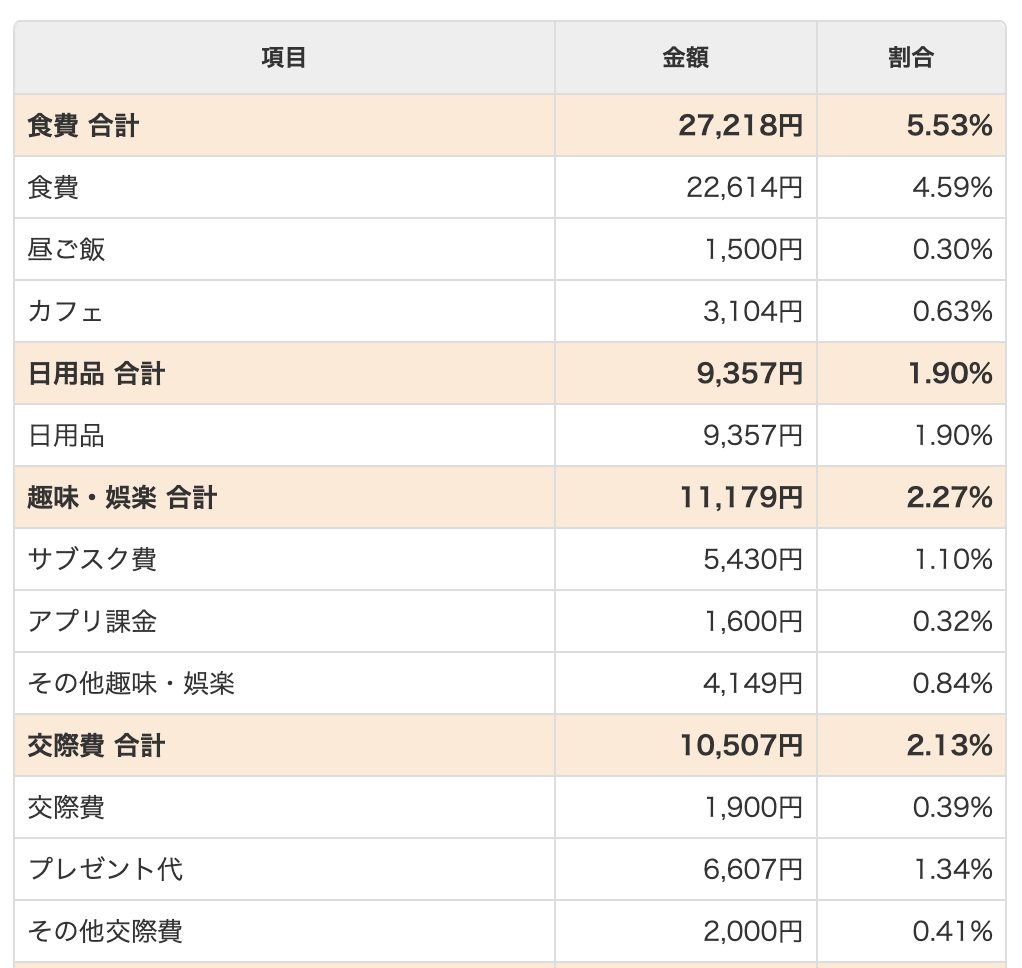The image size is (1022, 968).
Task: Click the 5.53% percentage cell
Action: coord(949,126)
